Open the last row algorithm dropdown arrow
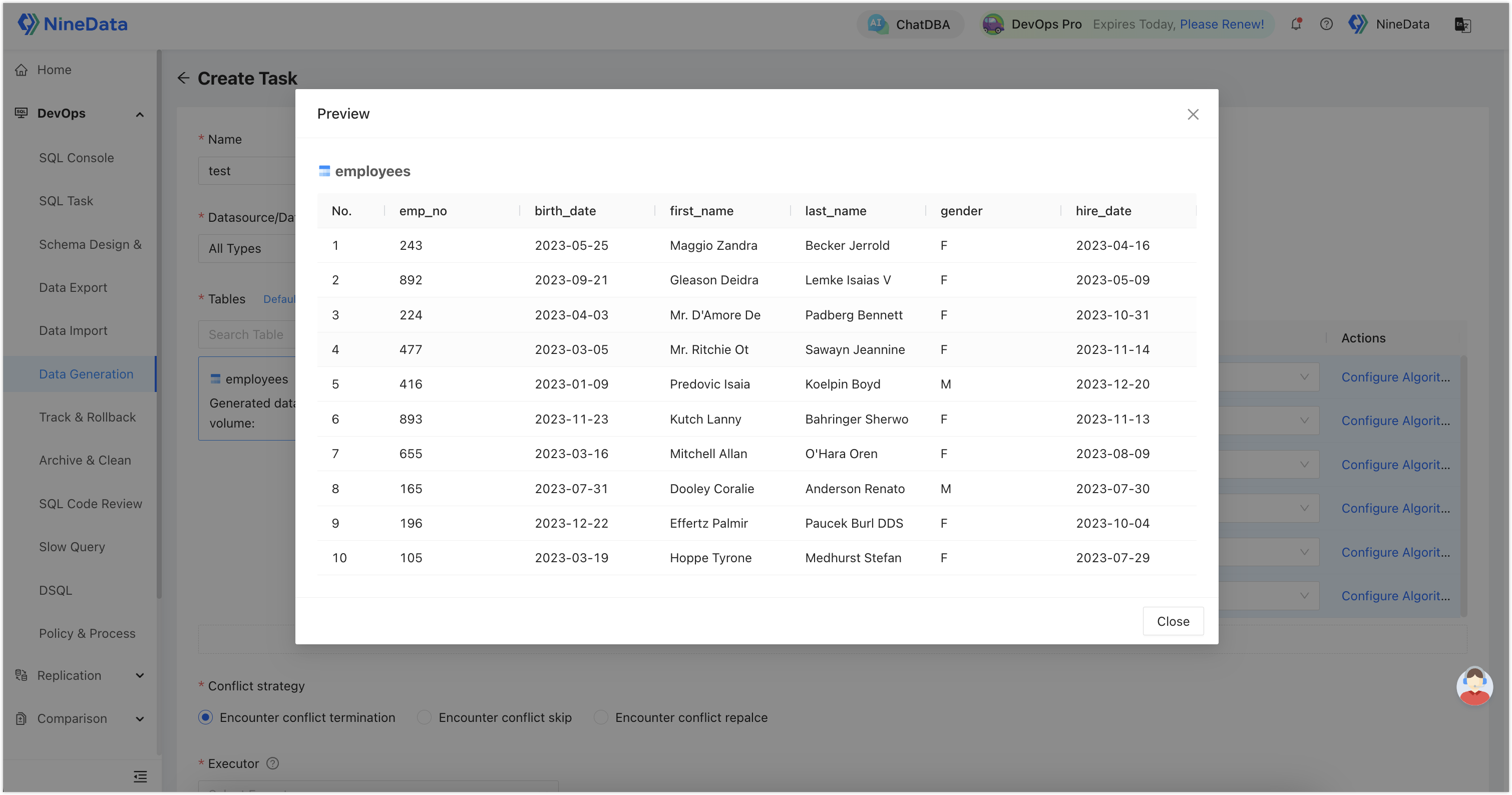Viewport: 1512px width, 795px height. pyautogui.click(x=1304, y=596)
